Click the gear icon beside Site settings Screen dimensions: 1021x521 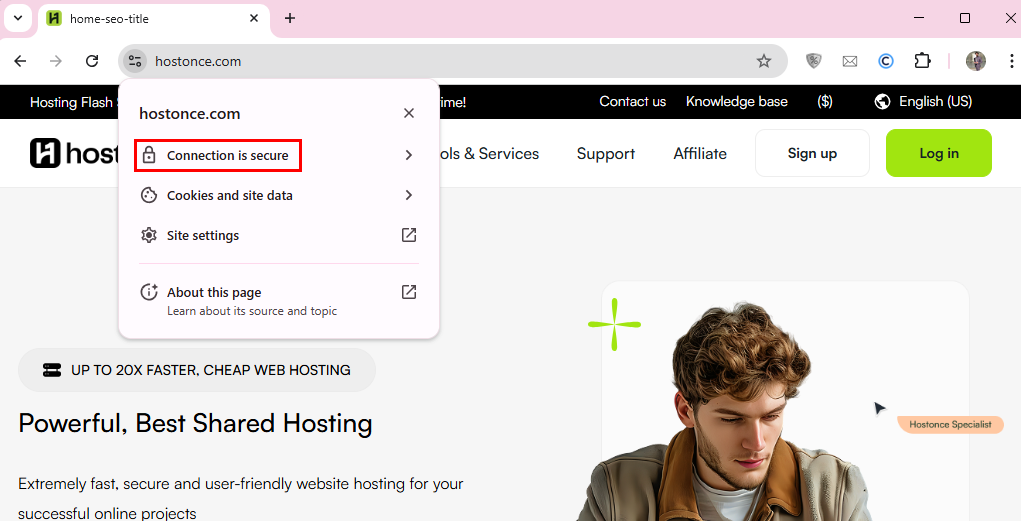click(x=149, y=235)
